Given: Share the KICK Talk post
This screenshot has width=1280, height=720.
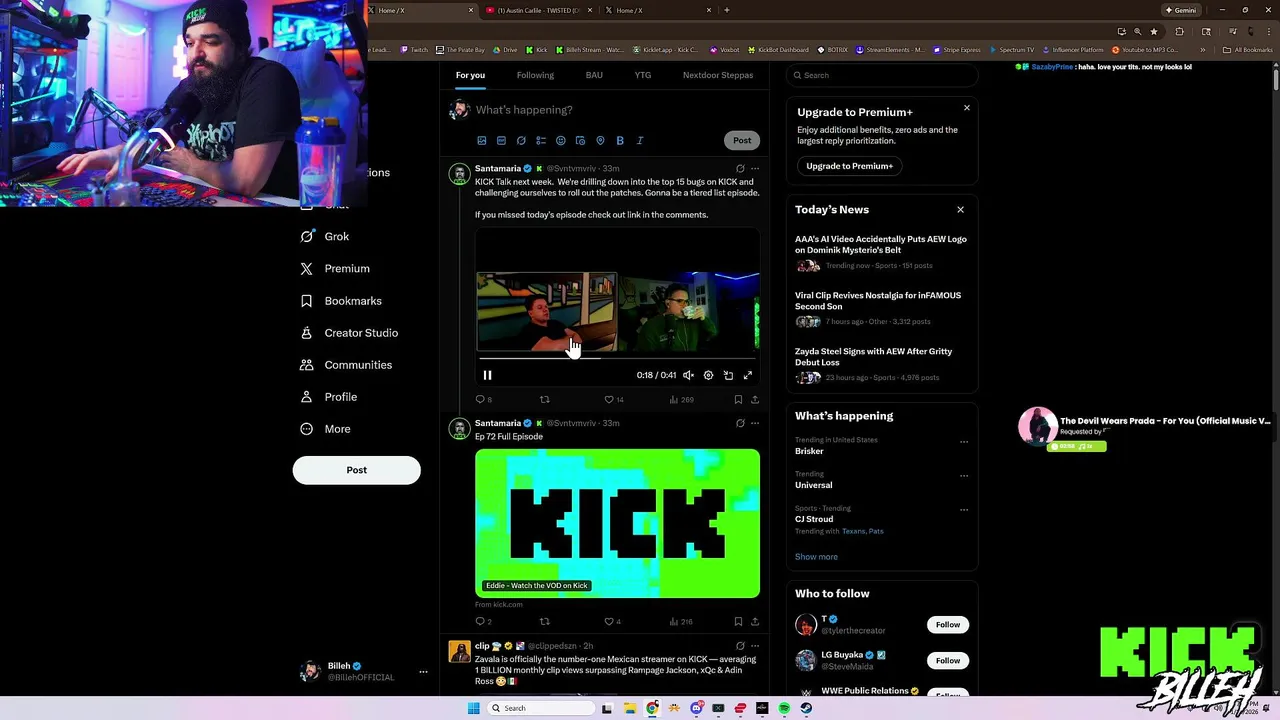Looking at the screenshot, I should click(755, 400).
